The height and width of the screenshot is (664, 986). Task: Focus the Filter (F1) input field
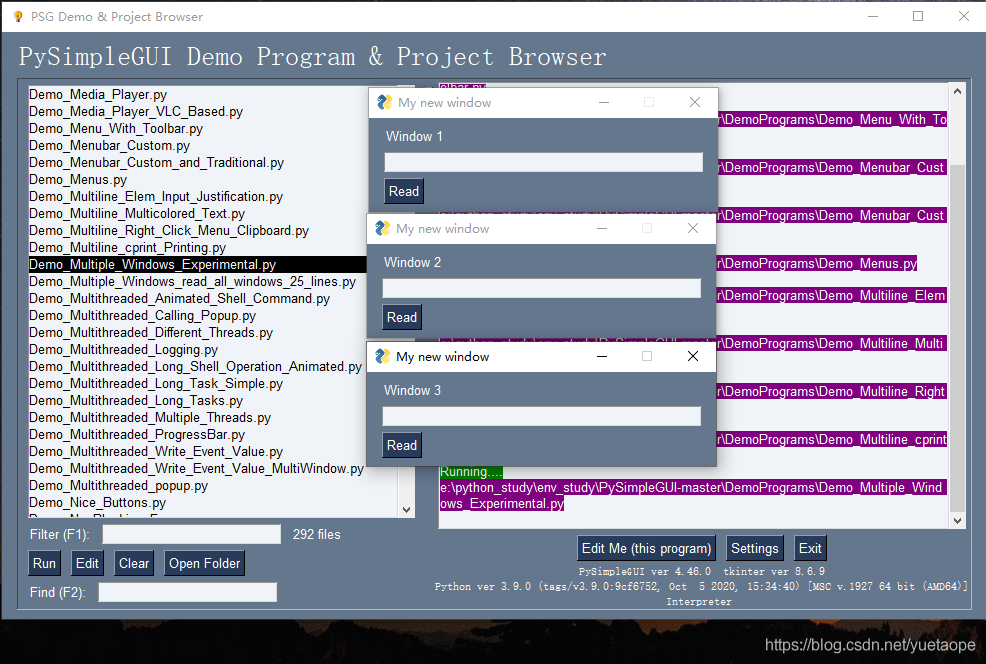tap(192, 534)
